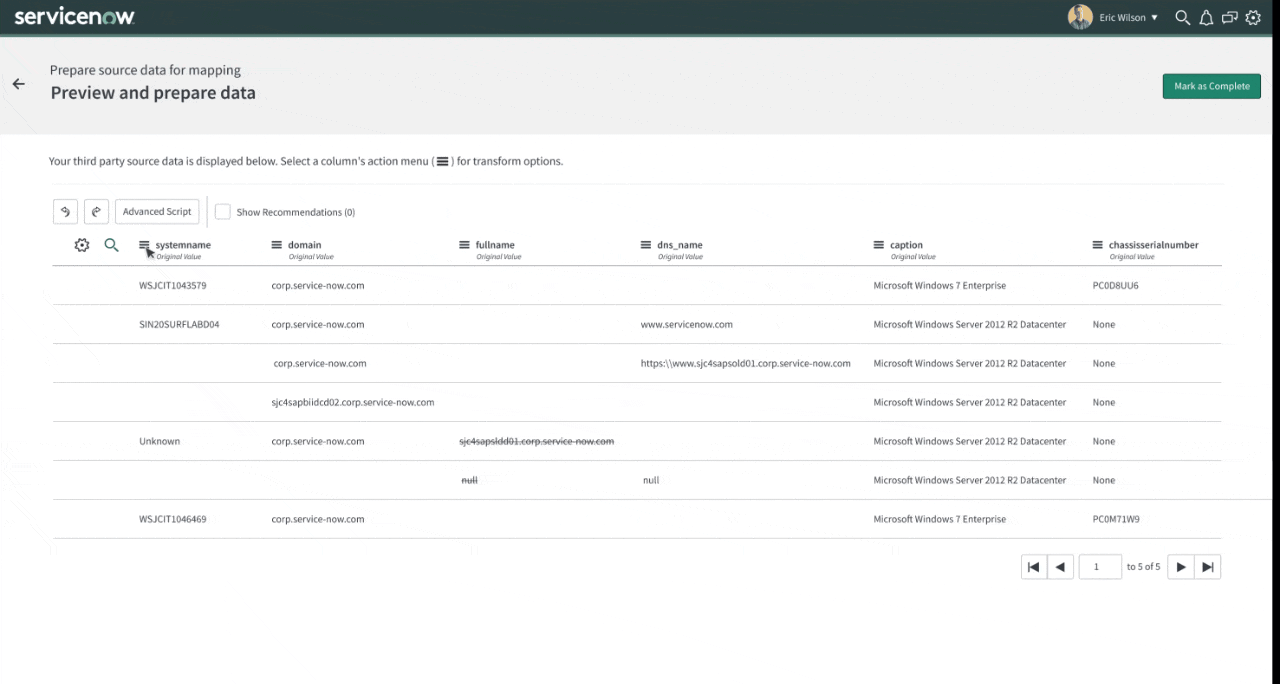Click Microsoft Windows 7 Enterprise in WSJCIT1043579 row

[x=940, y=286]
